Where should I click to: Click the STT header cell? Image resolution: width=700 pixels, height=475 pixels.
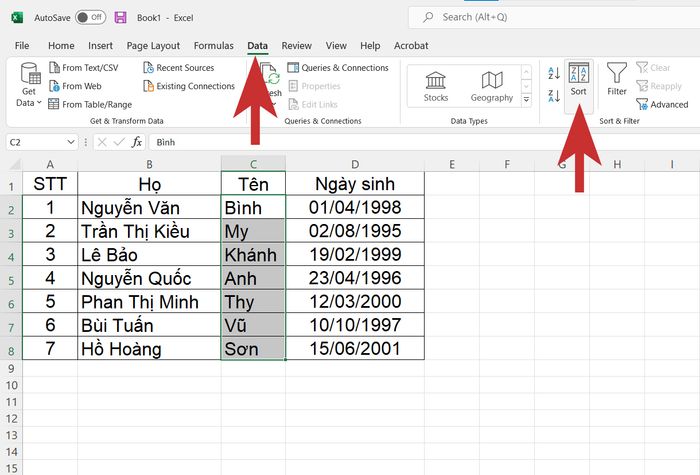(50, 183)
